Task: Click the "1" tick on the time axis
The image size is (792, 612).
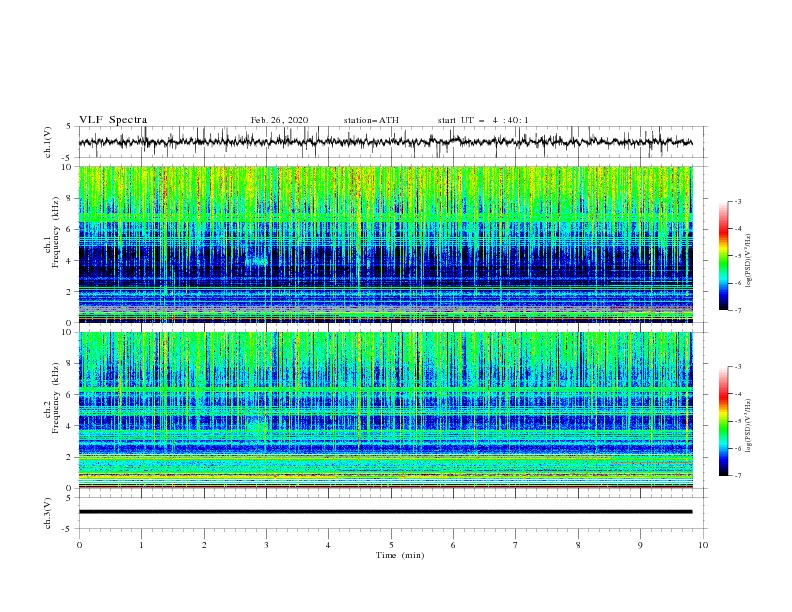Action: (x=141, y=545)
